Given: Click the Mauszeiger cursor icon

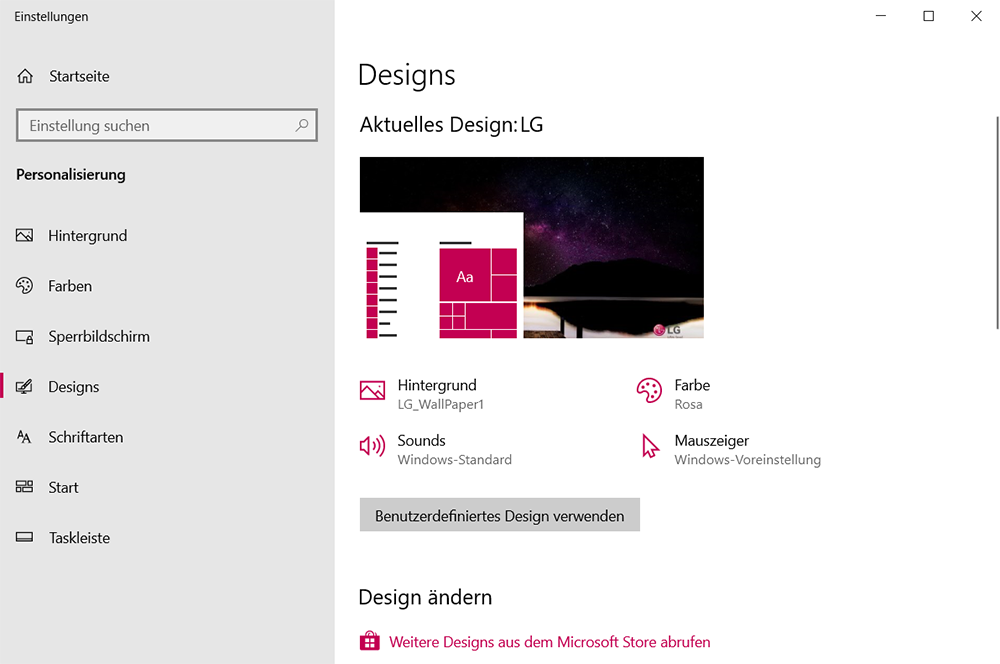Looking at the screenshot, I should click(650, 447).
